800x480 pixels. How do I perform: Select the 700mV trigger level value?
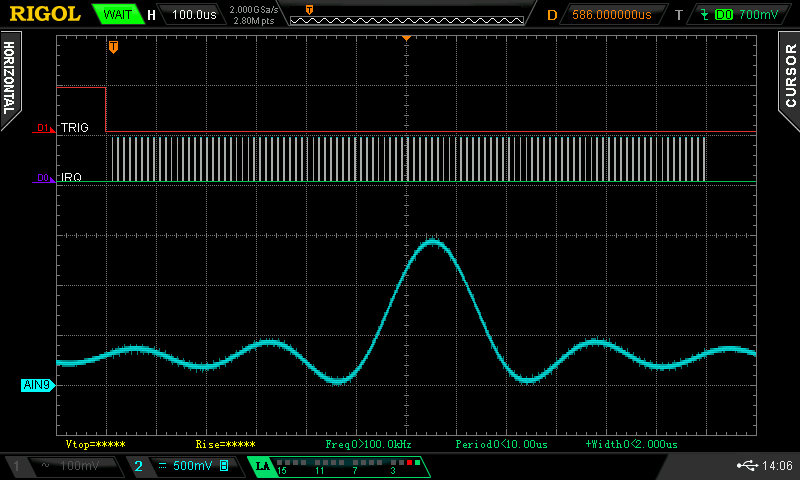(x=758, y=15)
